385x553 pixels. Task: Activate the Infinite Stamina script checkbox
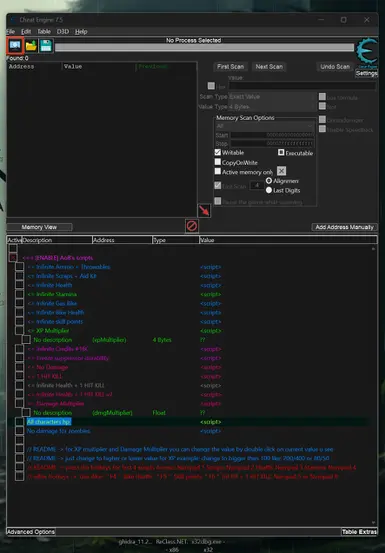19,294
